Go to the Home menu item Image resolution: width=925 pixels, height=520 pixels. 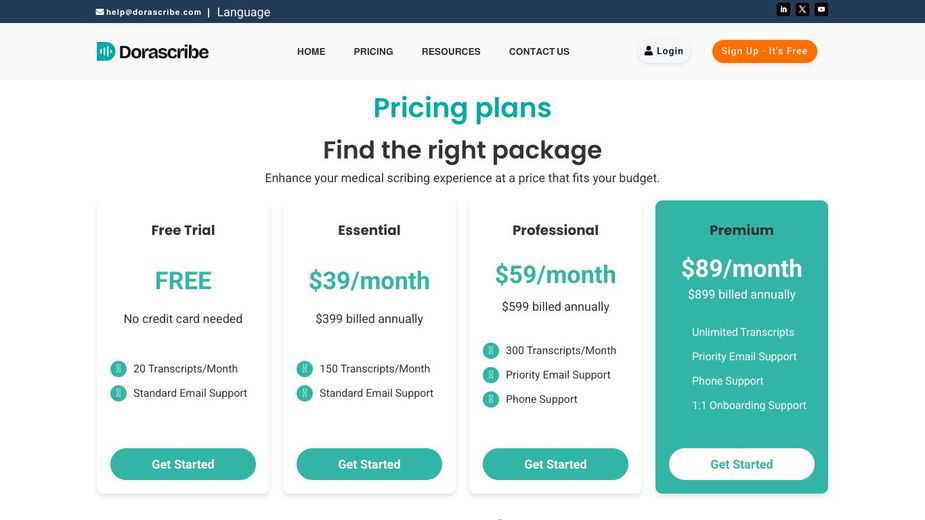pos(311,52)
